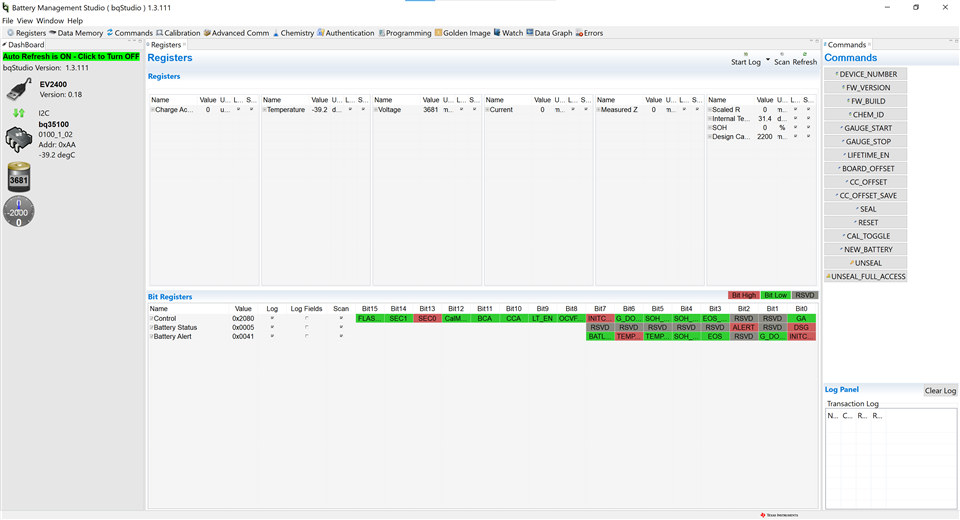960x520 pixels.
Task: Click the EV2400 USB adapter icon
Action: point(19,89)
